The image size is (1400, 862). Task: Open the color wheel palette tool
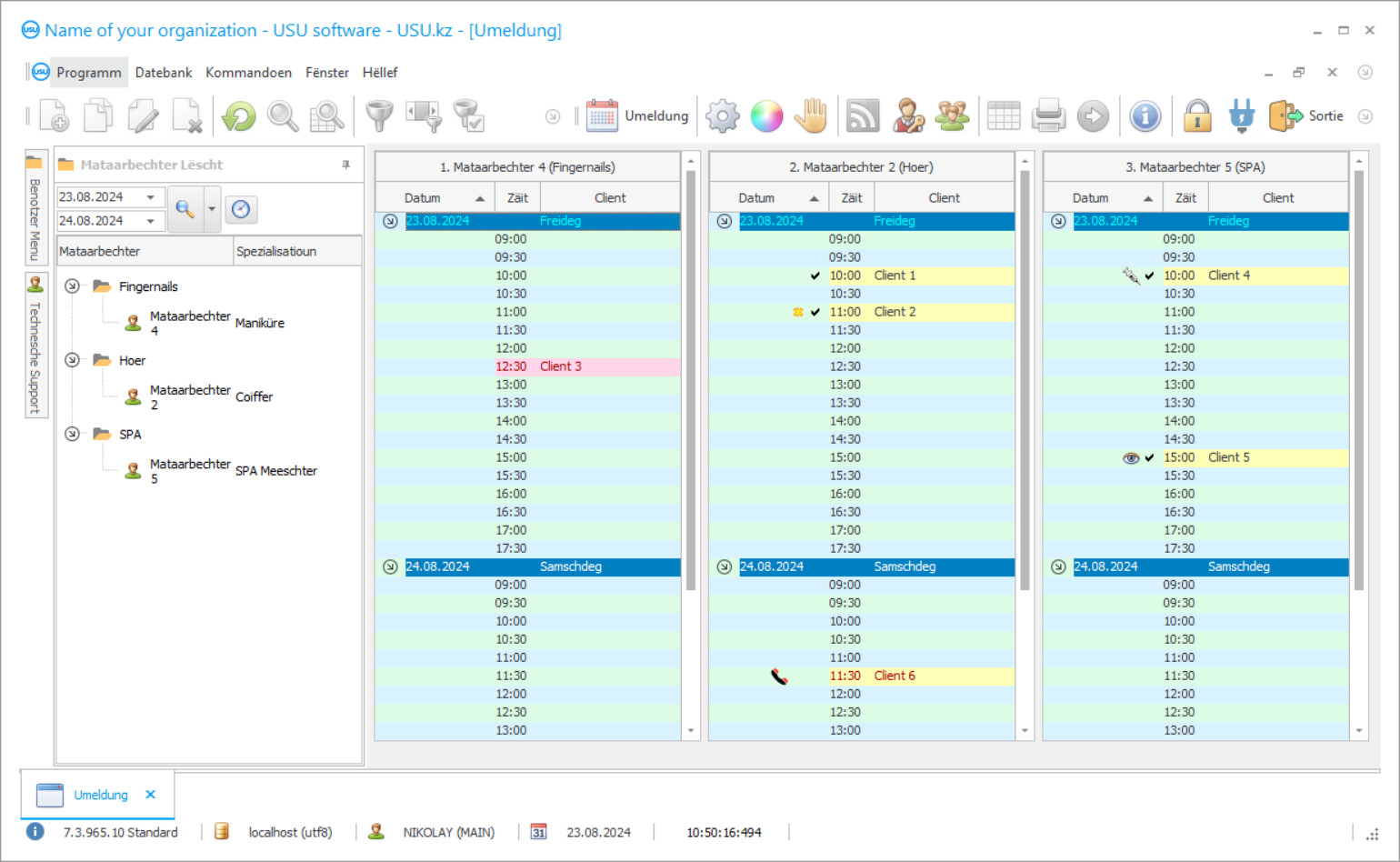[766, 115]
